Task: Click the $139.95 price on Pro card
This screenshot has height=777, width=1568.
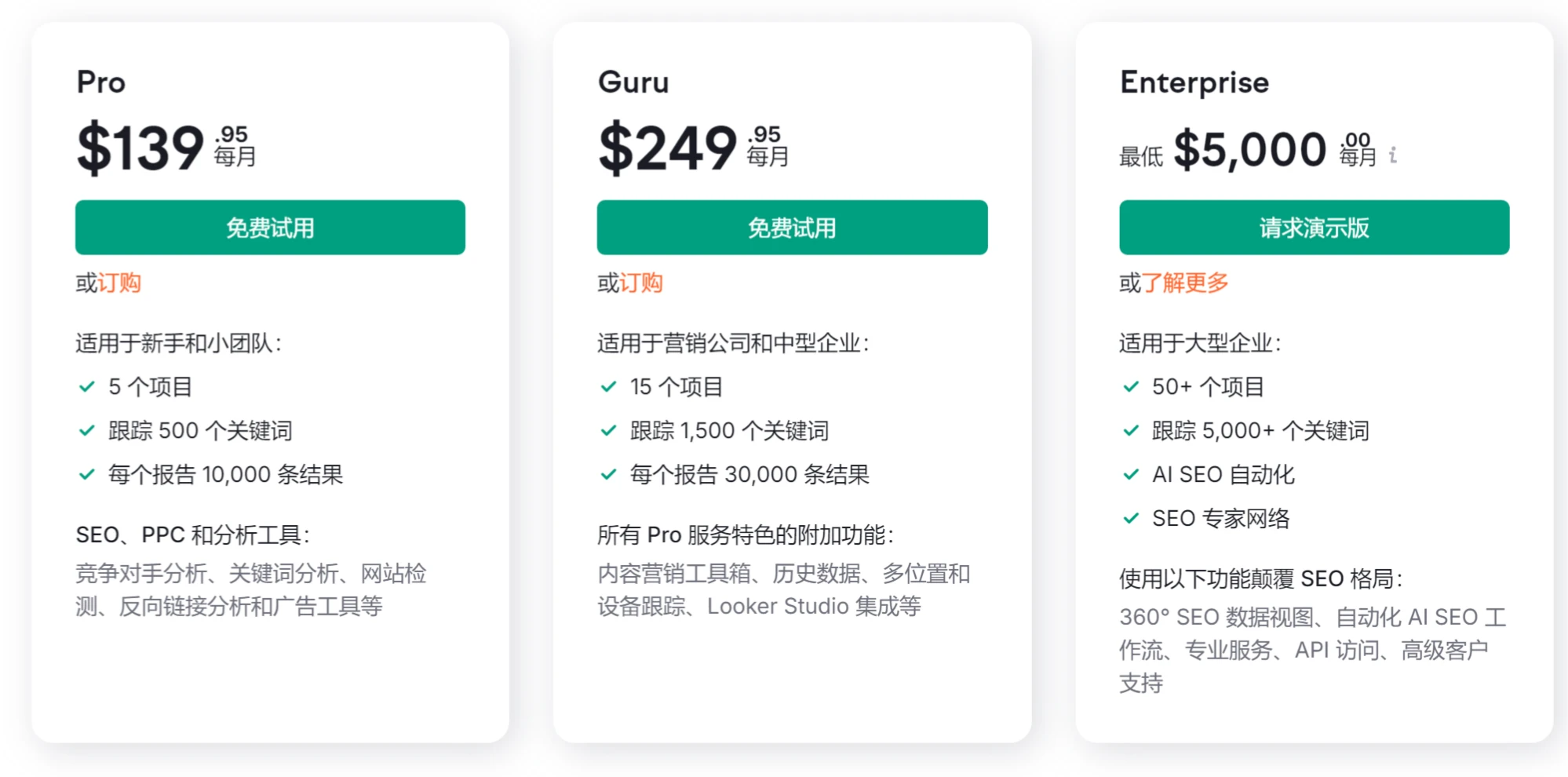Action: 141,148
